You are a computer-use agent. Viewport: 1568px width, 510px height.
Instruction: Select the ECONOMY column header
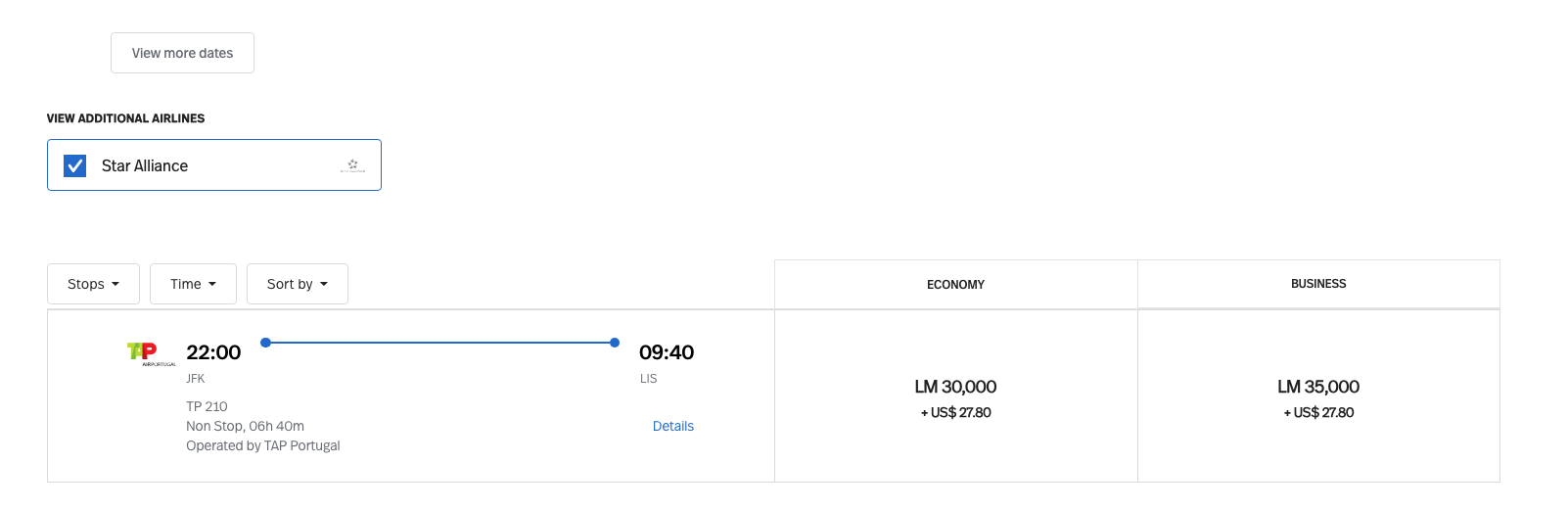click(x=955, y=285)
